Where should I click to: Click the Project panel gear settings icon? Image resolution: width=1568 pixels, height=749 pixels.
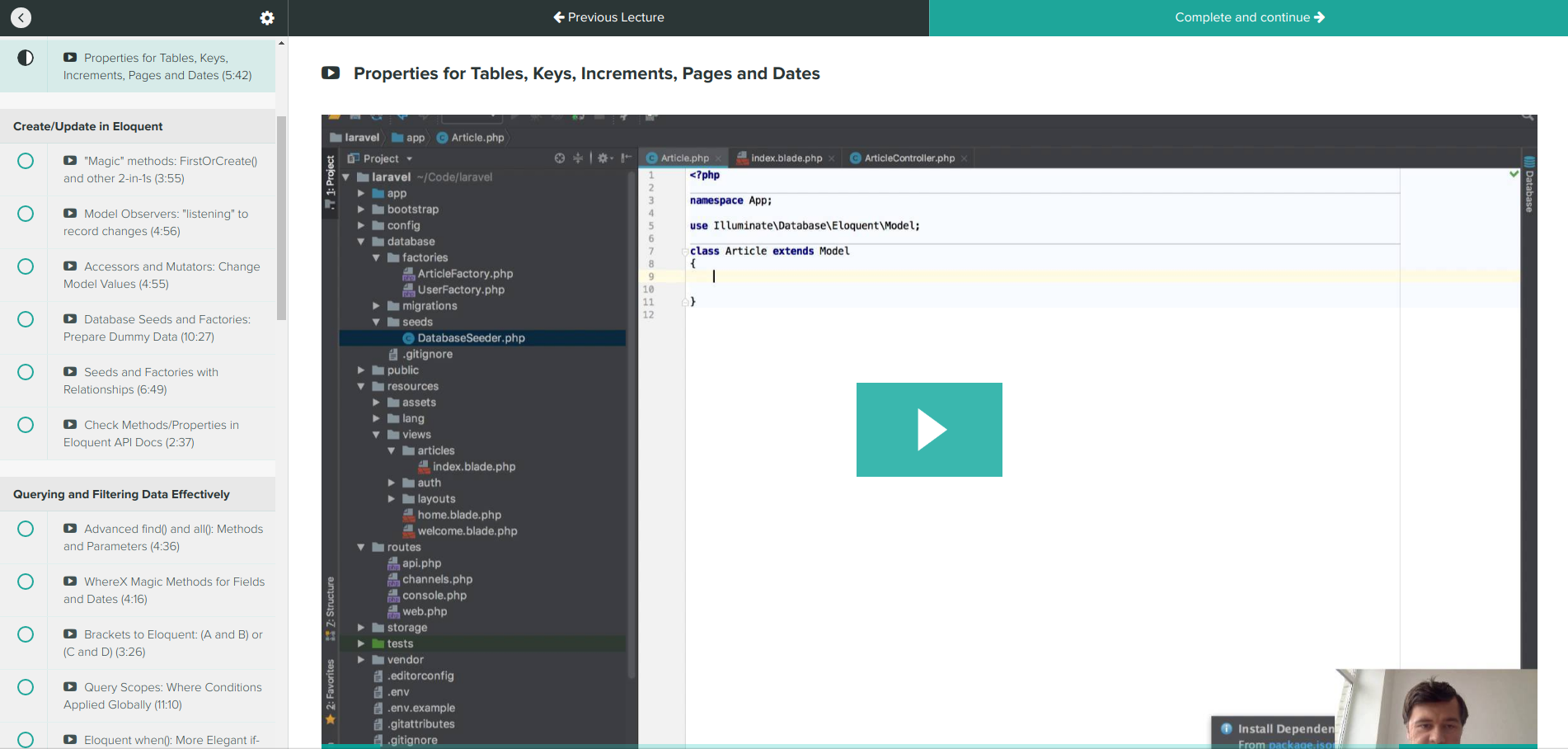(x=603, y=158)
